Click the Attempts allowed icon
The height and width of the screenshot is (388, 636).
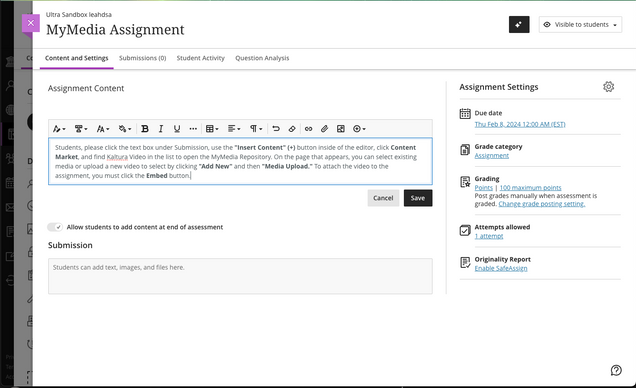coord(465,230)
